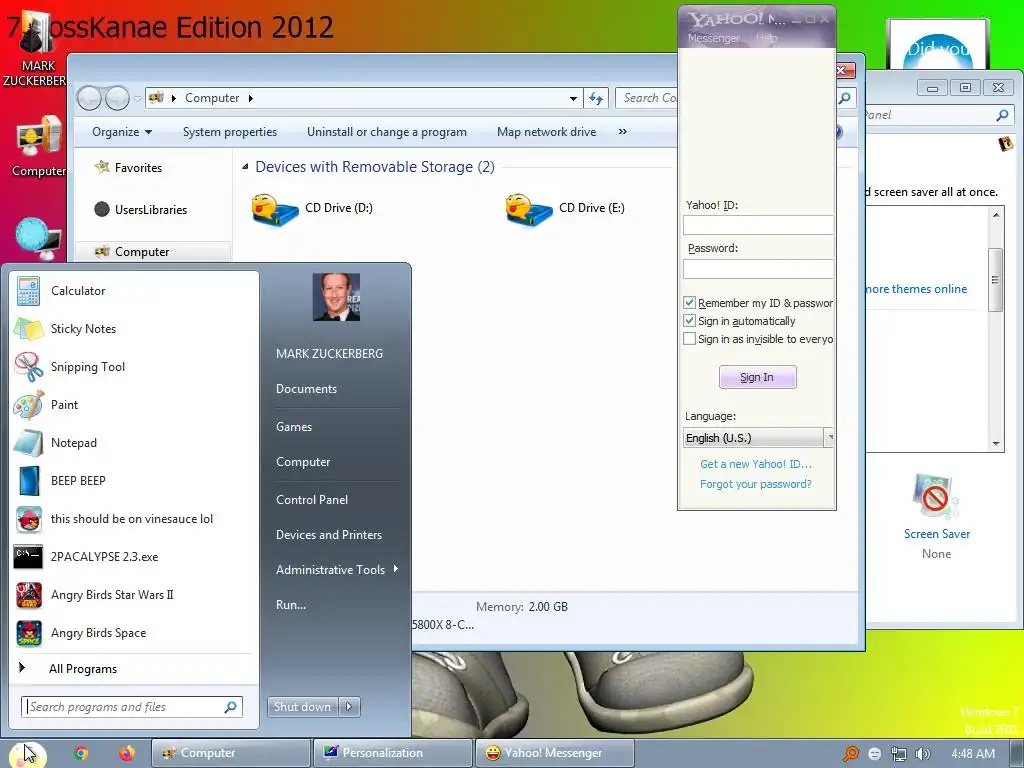Expand the Organize dropdown menu
The height and width of the screenshot is (768, 1024).
pyautogui.click(x=121, y=132)
